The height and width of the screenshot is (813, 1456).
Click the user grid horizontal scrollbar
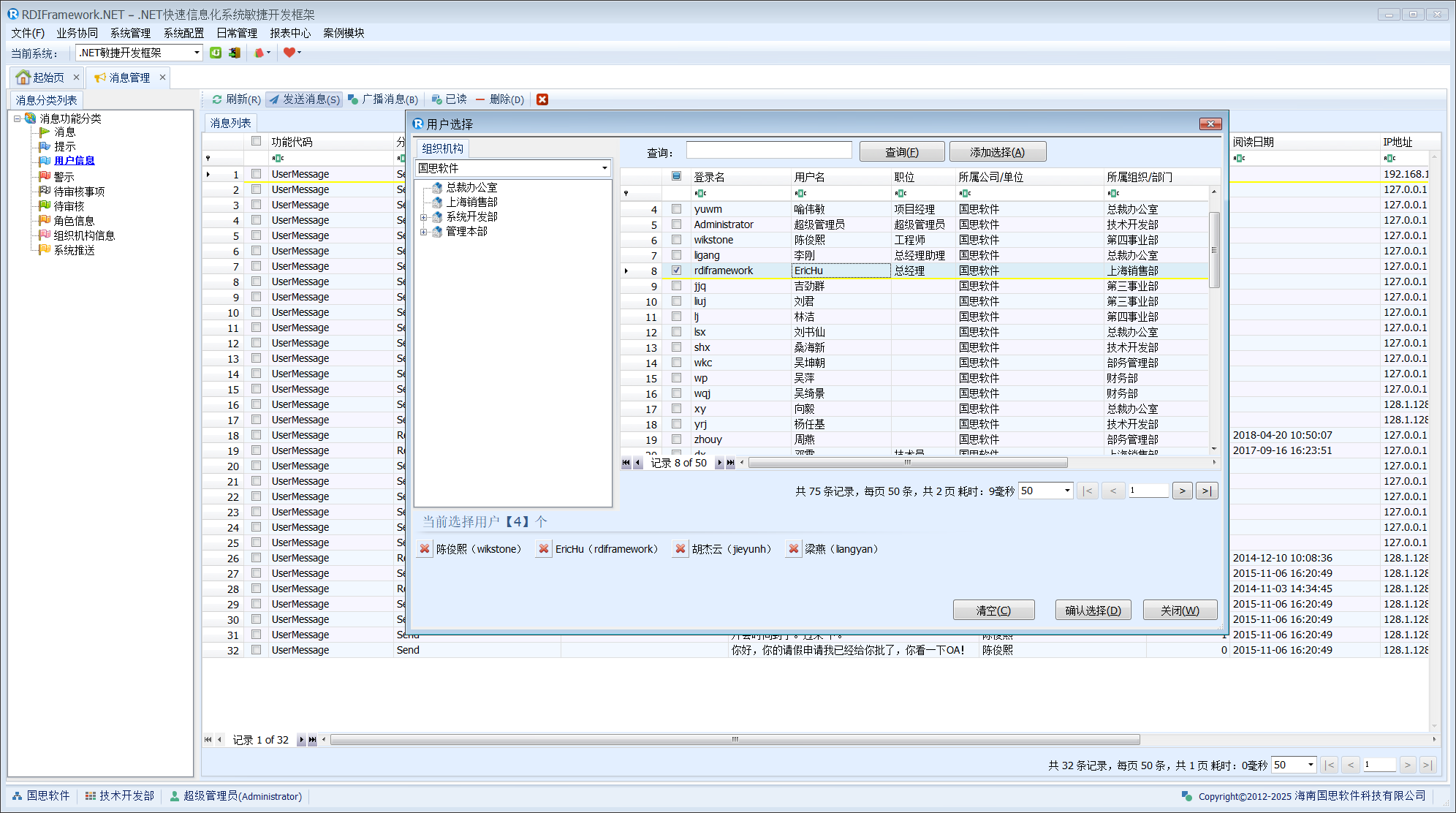(907, 463)
